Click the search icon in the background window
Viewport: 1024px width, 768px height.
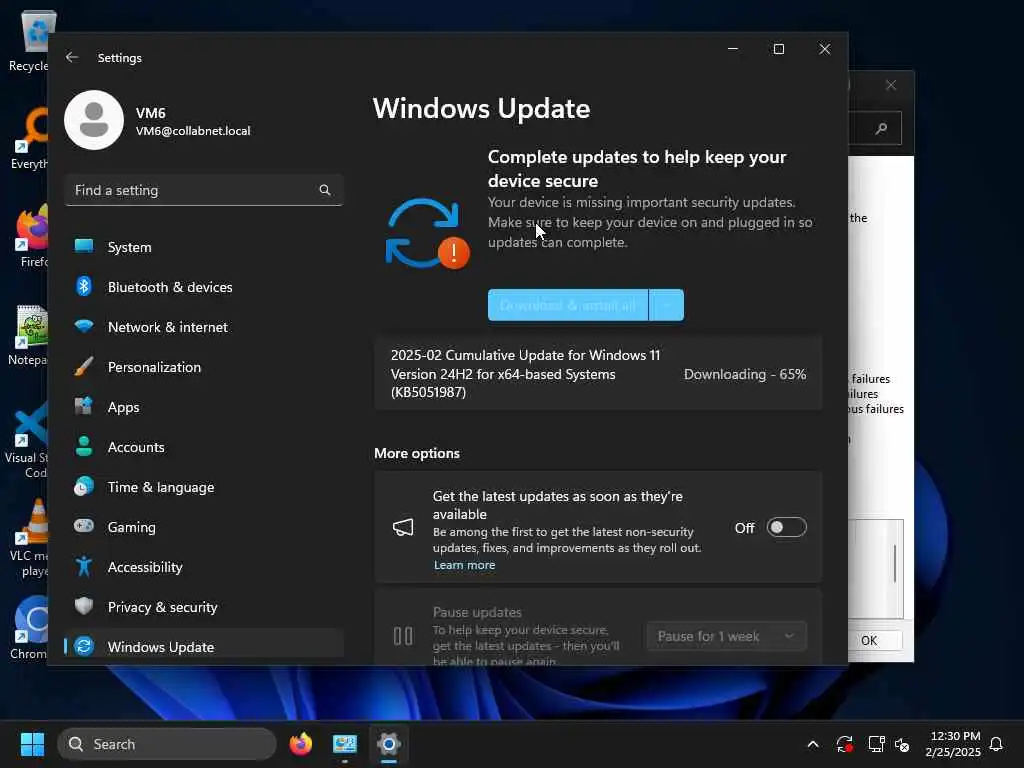[x=881, y=128]
